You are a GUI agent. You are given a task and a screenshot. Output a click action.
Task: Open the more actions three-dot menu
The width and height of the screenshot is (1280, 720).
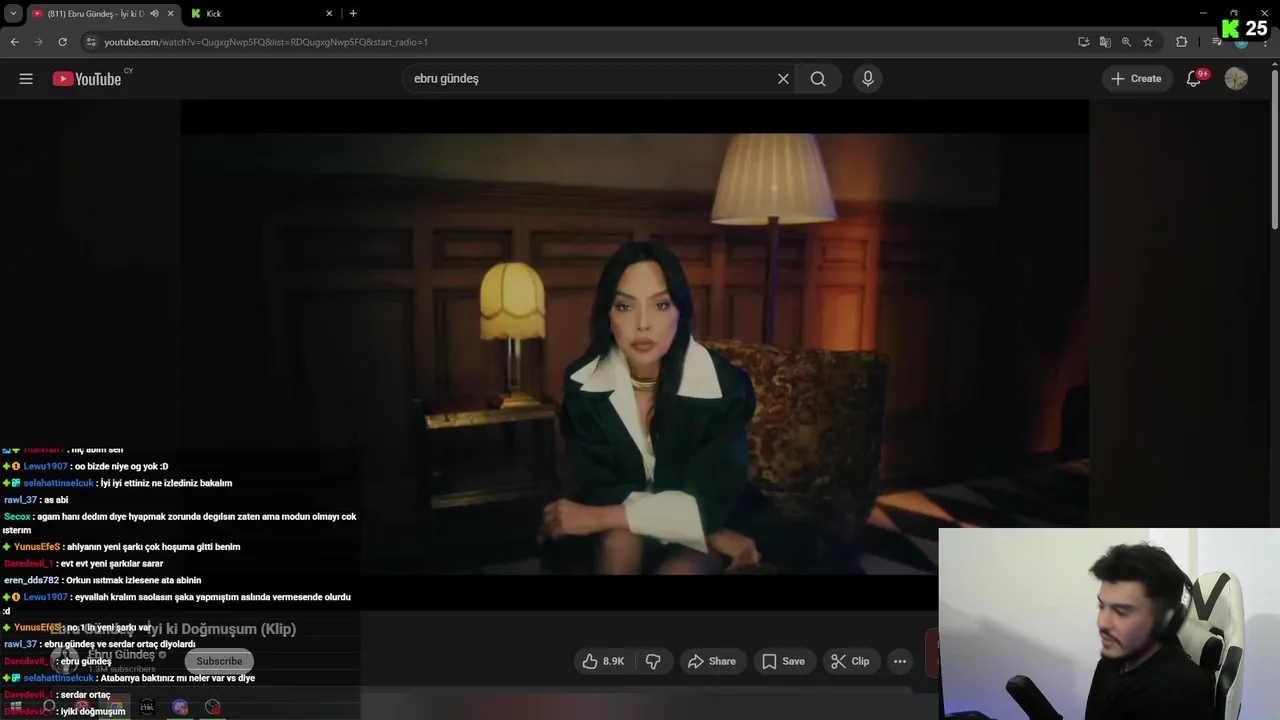[x=900, y=661]
